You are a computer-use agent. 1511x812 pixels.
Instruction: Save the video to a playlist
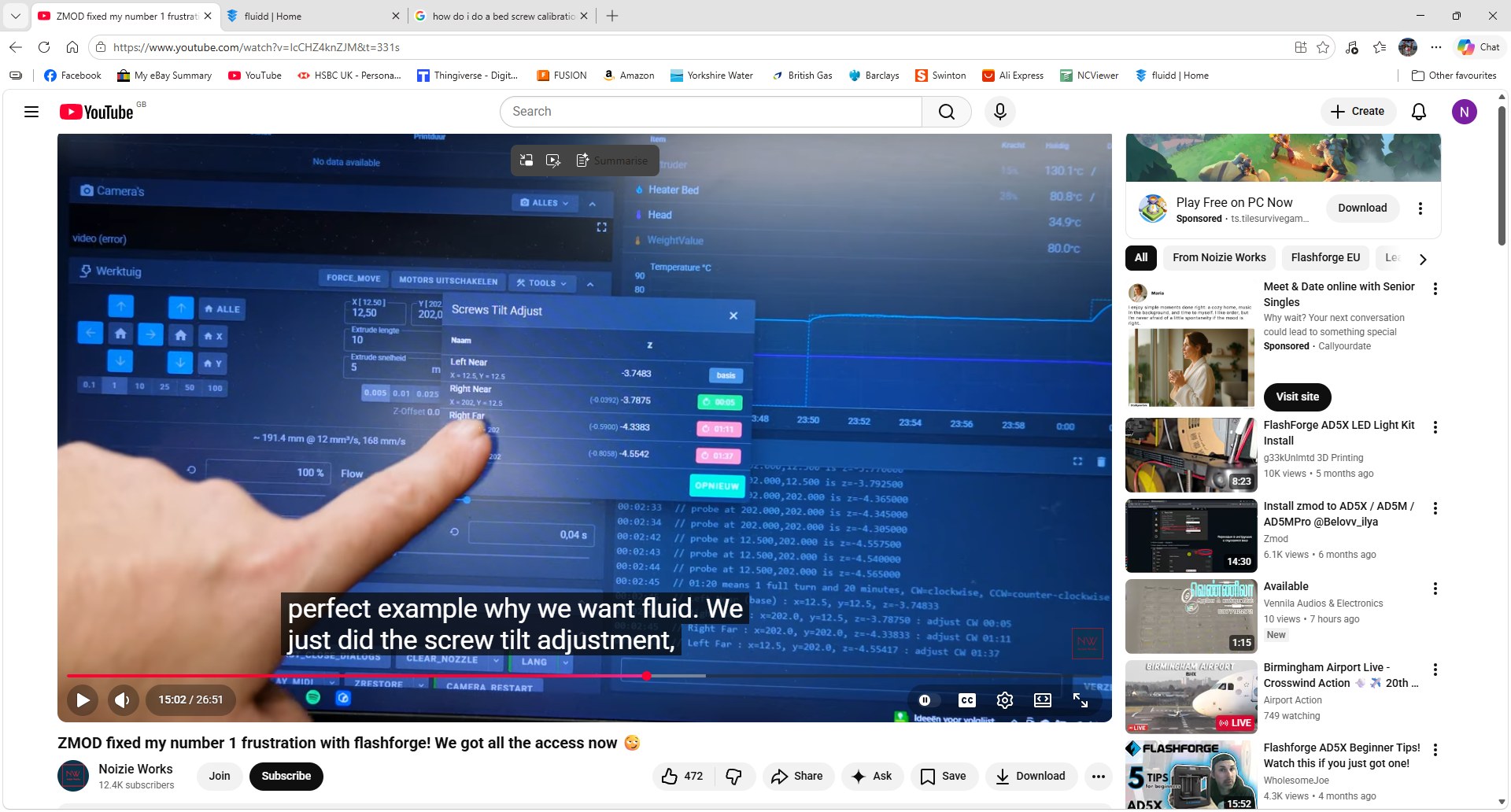(x=943, y=777)
